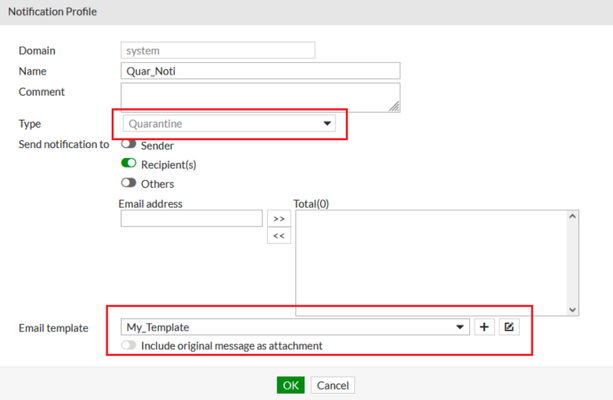The height and width of the screenshot is (400, 613).
Task: Toggle the Sender notification switch
Action: click(x=128, y=145)
